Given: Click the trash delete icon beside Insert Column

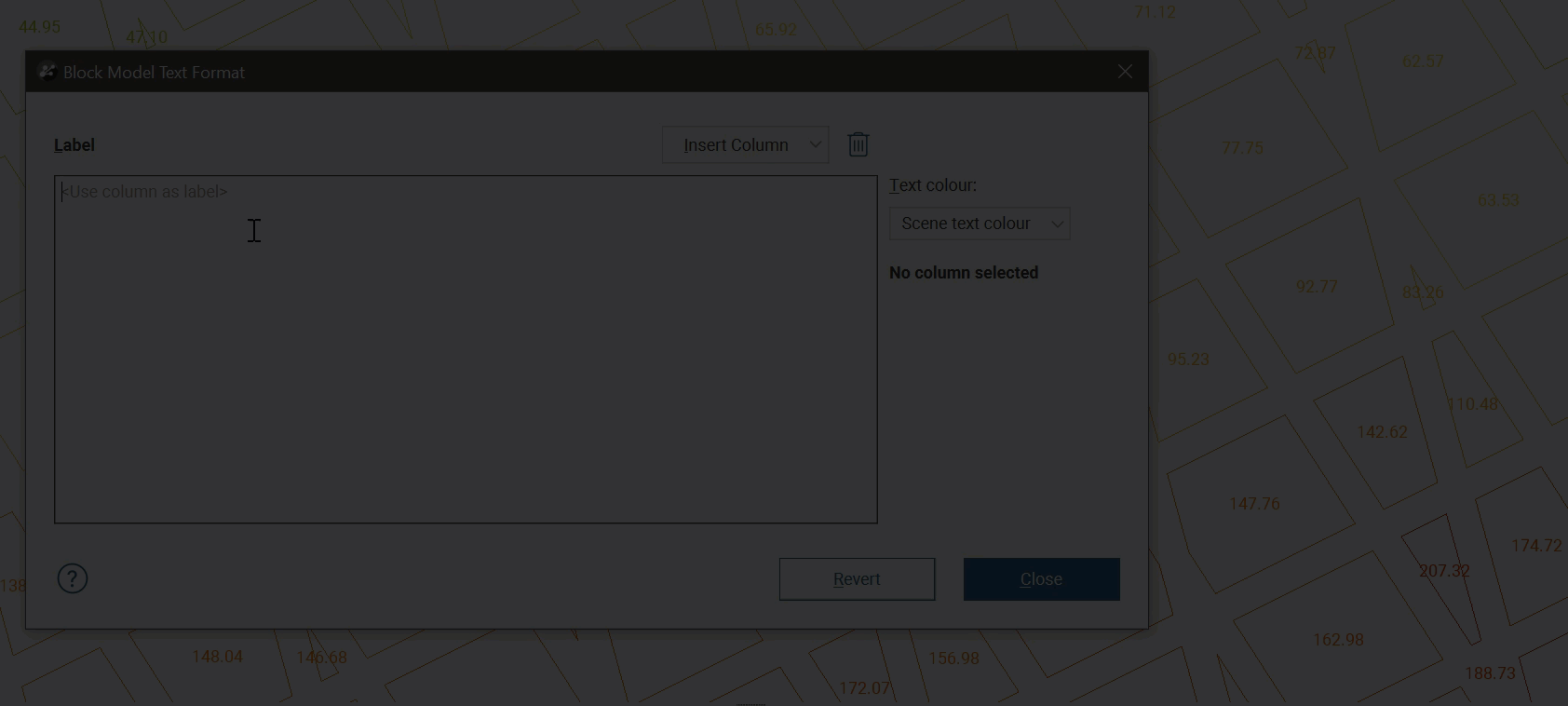Looking at the screenshot, I should tap(858, 144).
